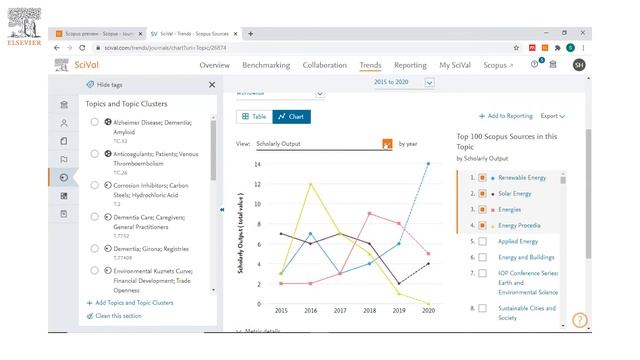
Task: Select Alzheimer Disease; Dementia; Amyloid radio button
Action: (x=94, y=122)
